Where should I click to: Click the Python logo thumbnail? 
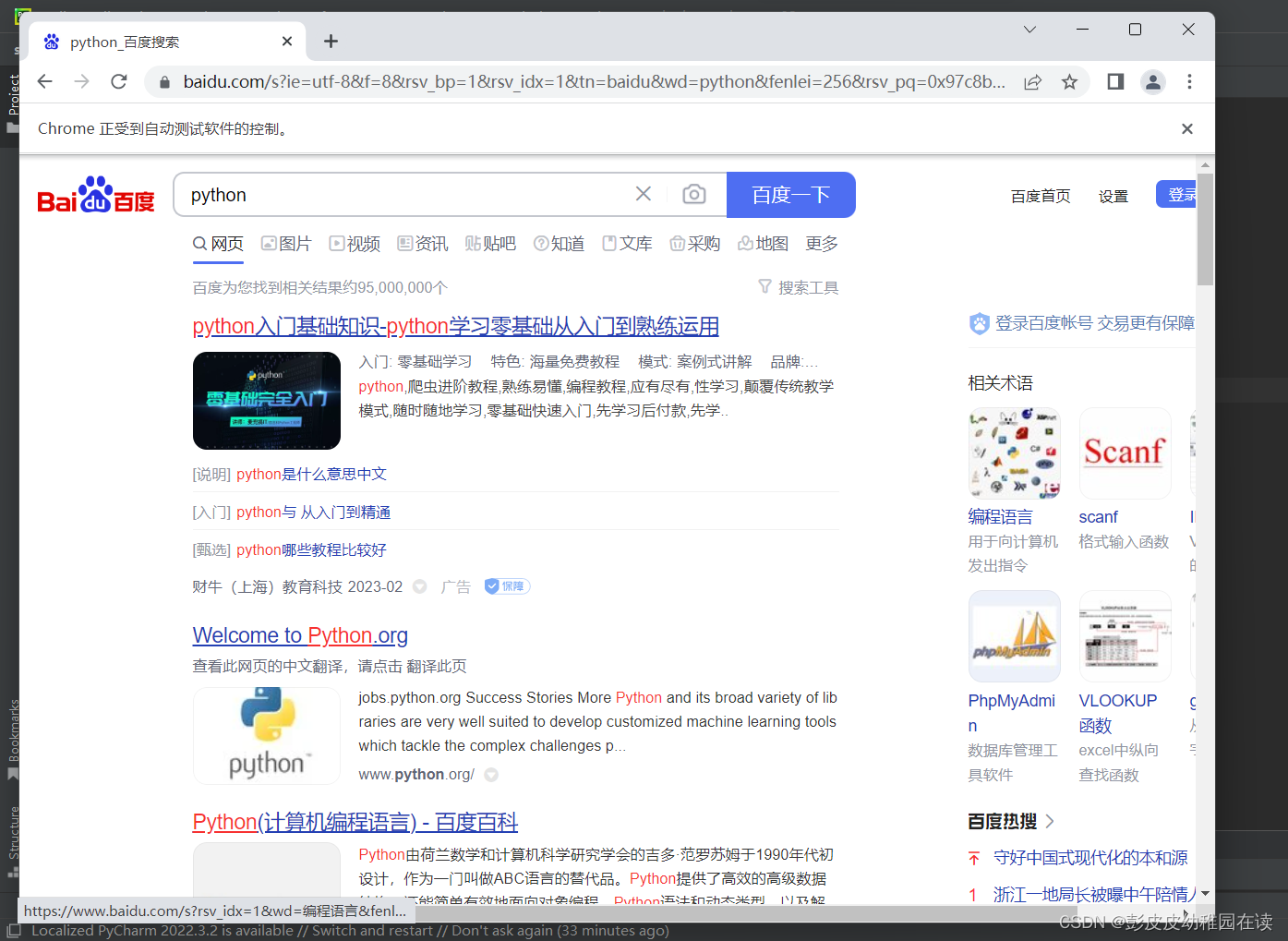click(267, 736)
